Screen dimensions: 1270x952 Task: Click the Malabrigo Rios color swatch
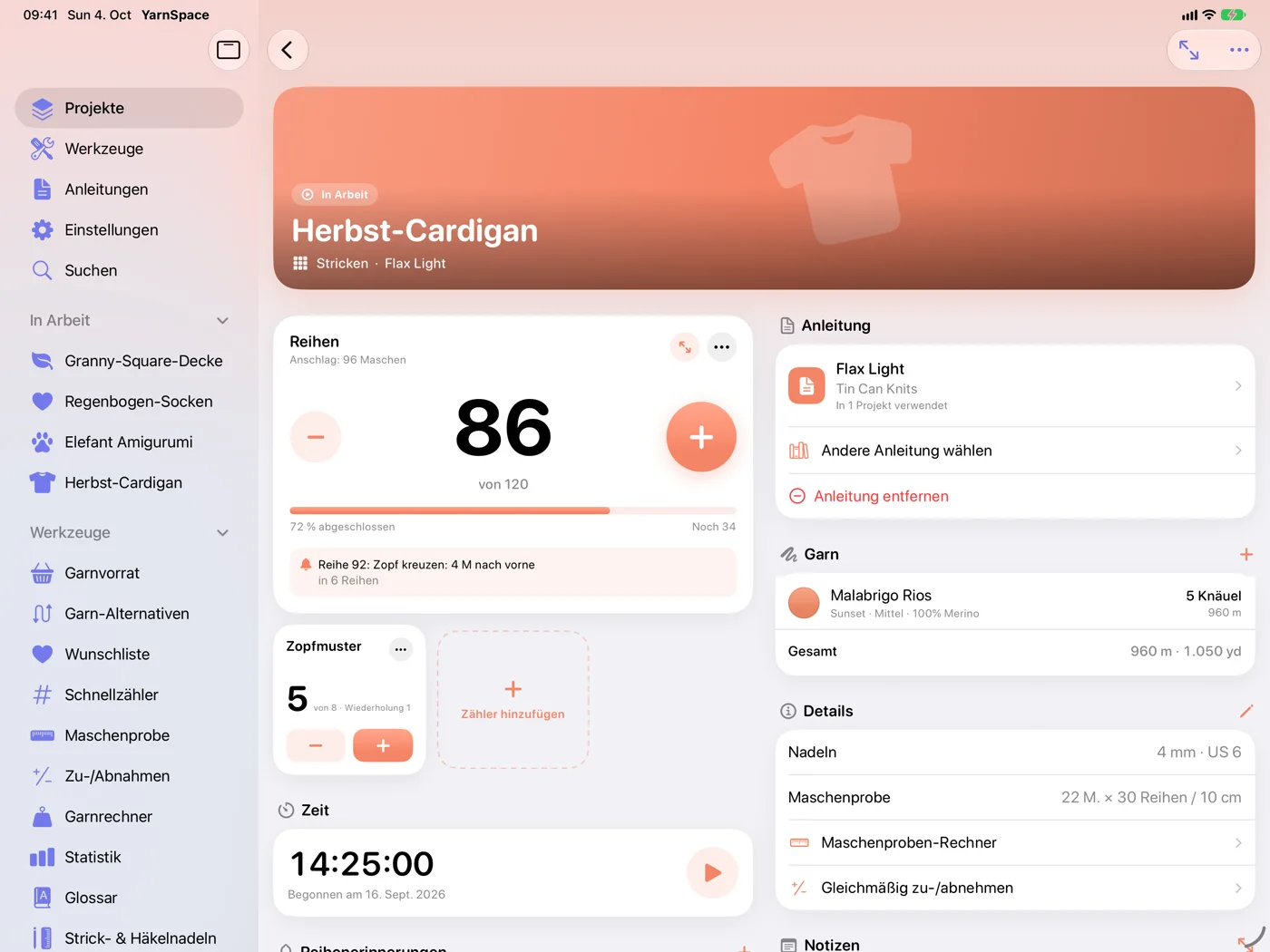804,603
